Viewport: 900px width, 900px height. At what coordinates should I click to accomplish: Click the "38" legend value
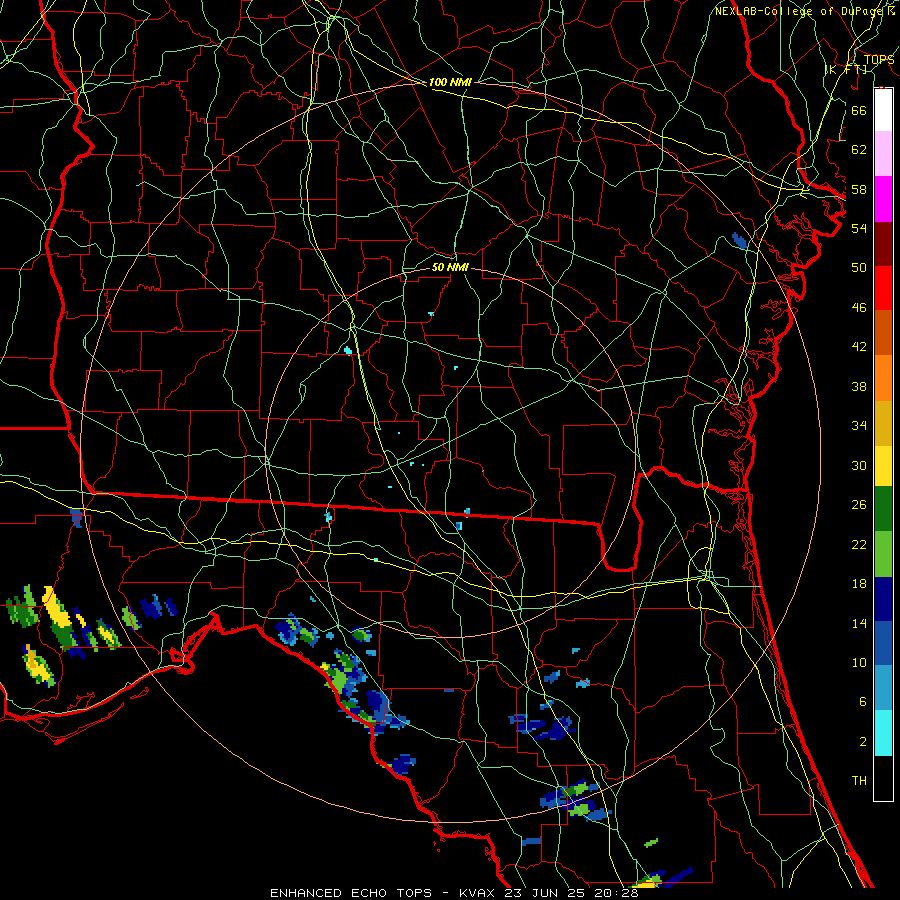[859, 387]
